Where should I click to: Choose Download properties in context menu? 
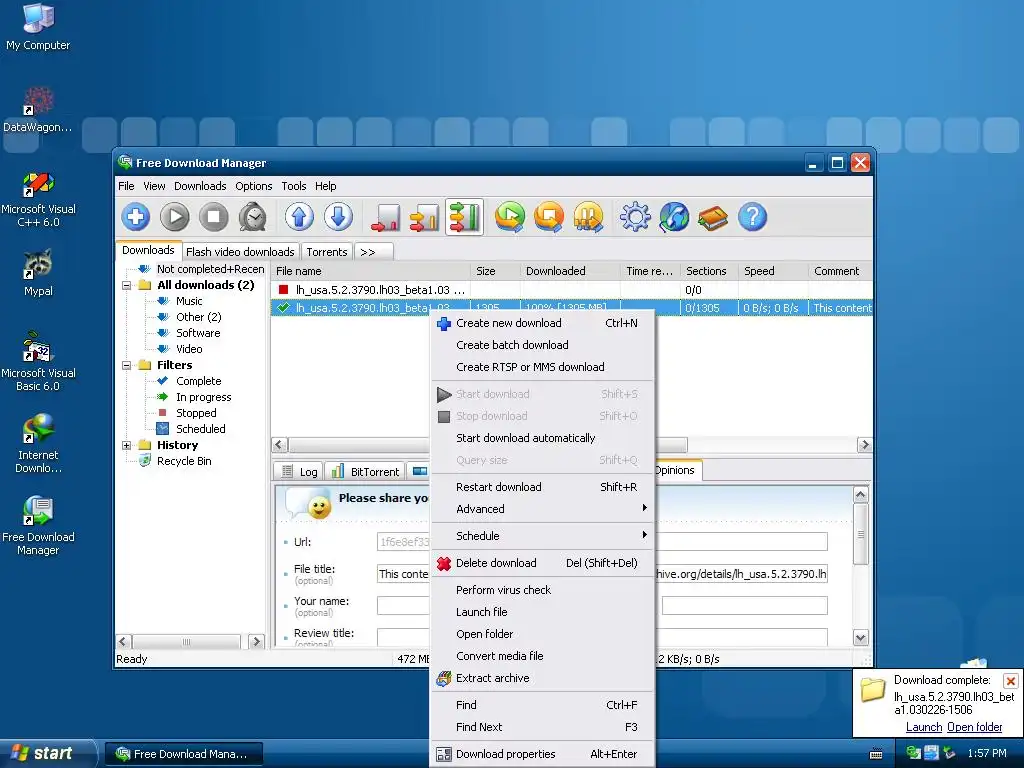tap(542, 754)
